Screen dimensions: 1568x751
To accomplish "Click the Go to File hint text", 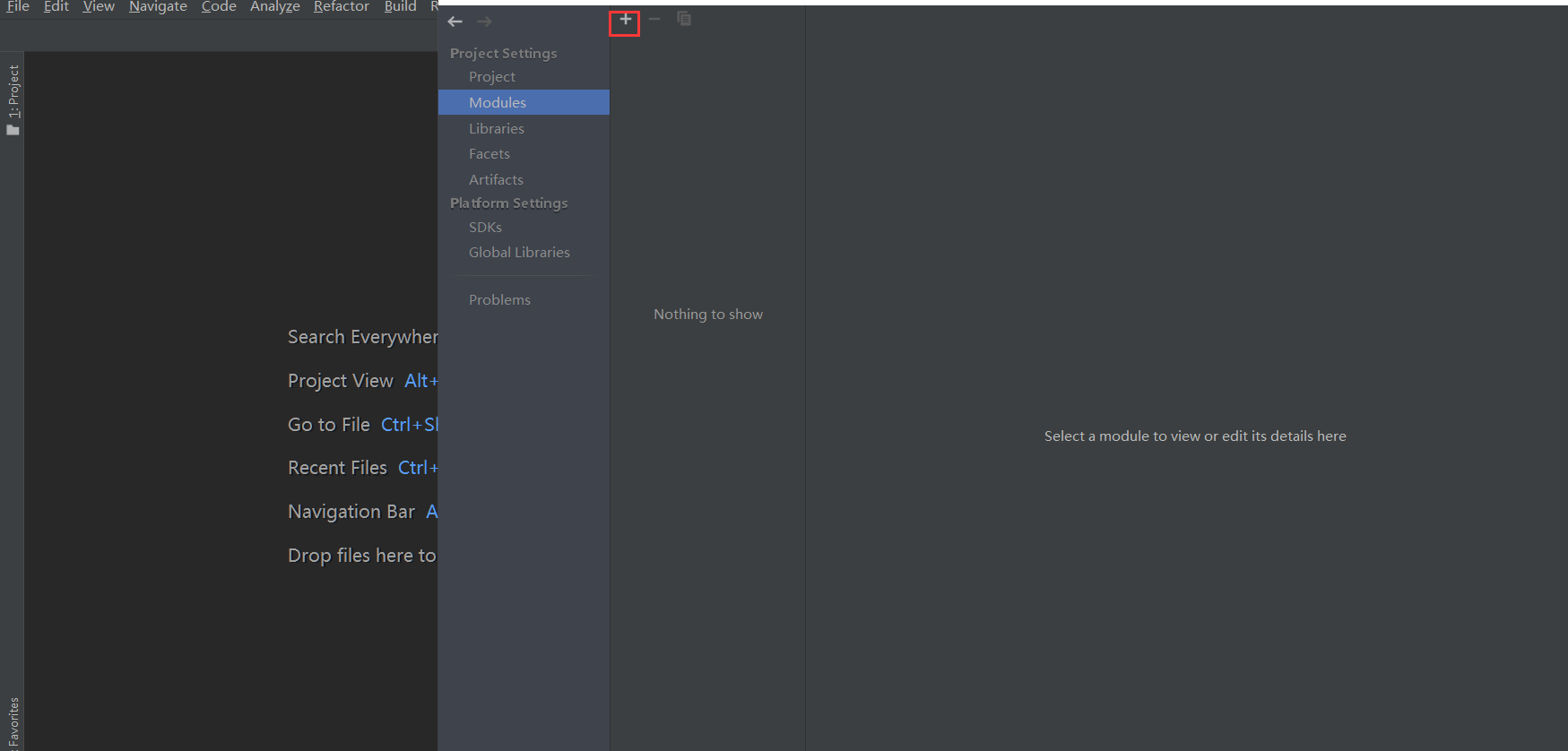I will pyautogui.click(x=329, y=425).
